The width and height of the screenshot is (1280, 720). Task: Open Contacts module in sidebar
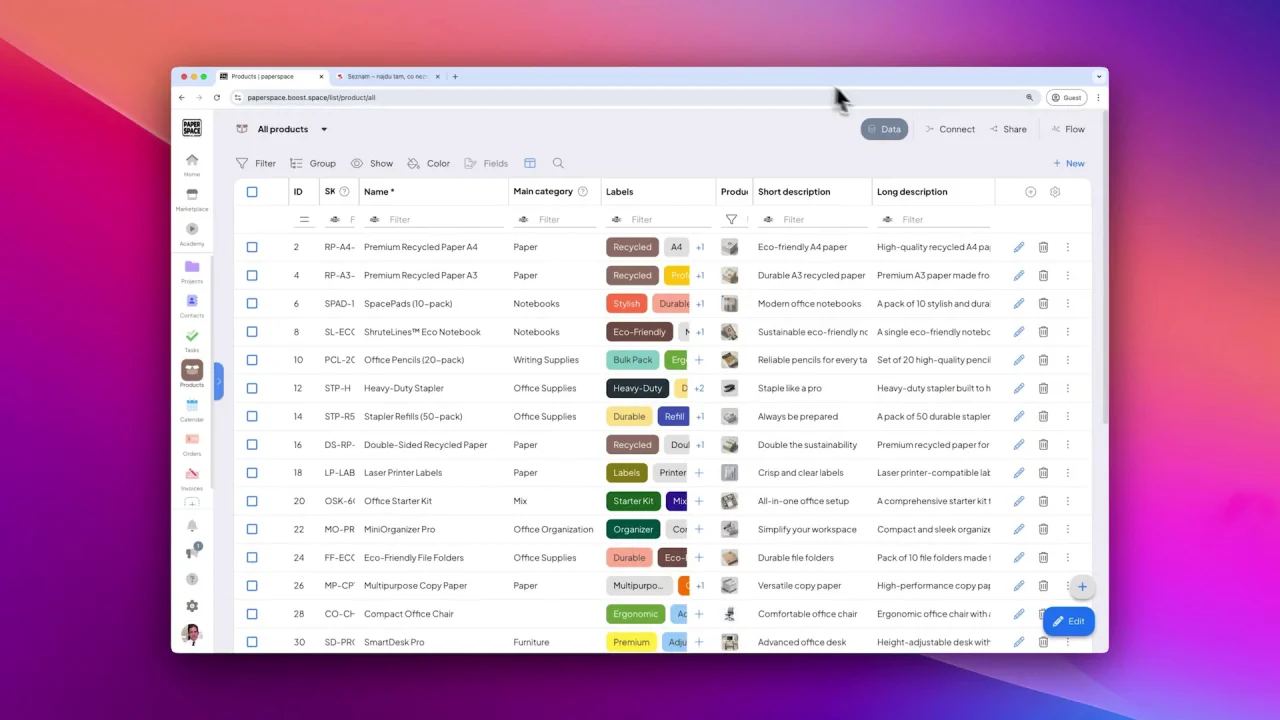click(x=192, y=305)
